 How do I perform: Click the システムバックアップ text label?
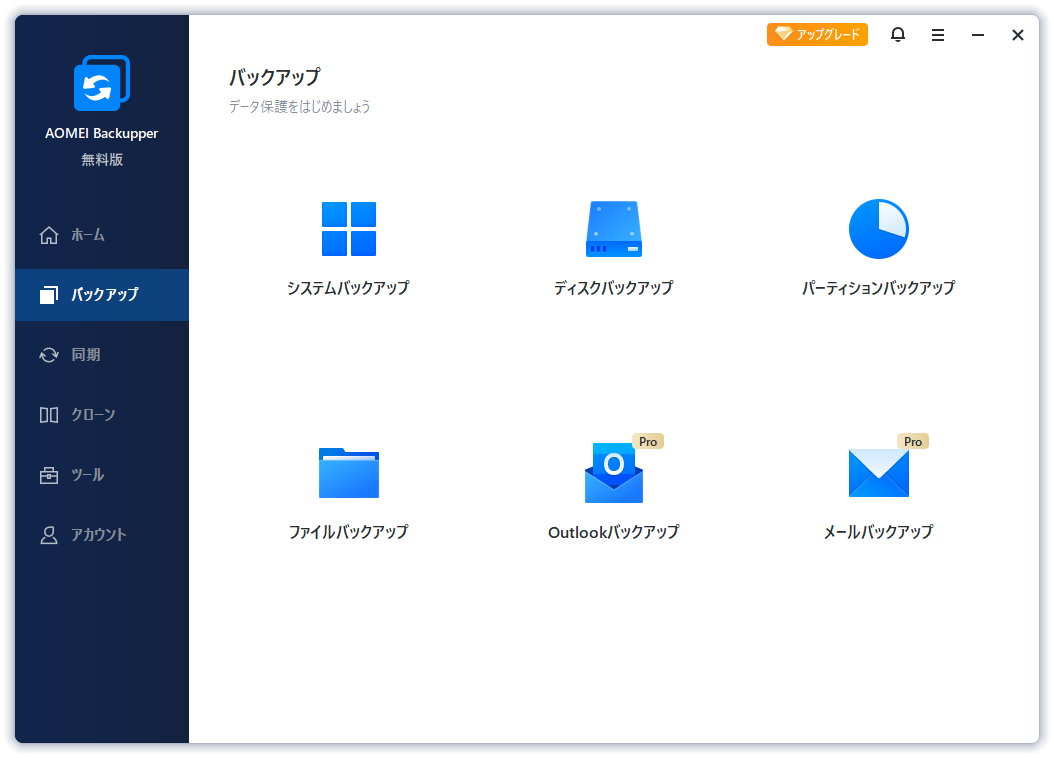pos(348,288)
